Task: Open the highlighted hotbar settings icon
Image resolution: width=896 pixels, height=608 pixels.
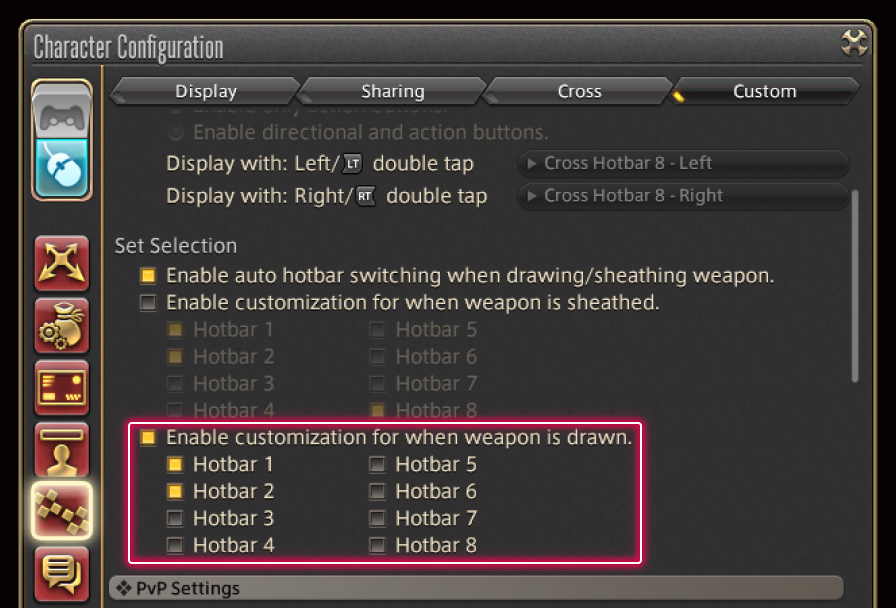Action: (x=62, y=511)
